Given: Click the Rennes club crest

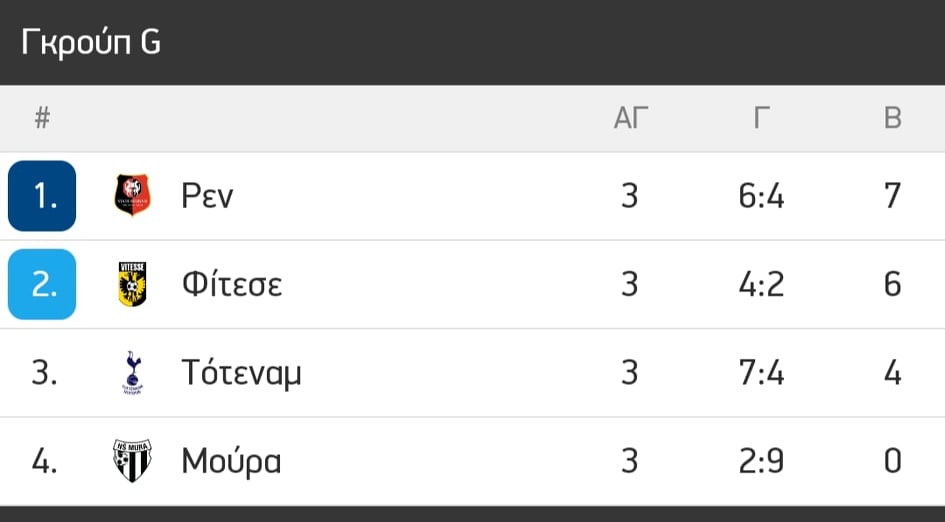Looking at the screenshot, I should coord(133,195).
